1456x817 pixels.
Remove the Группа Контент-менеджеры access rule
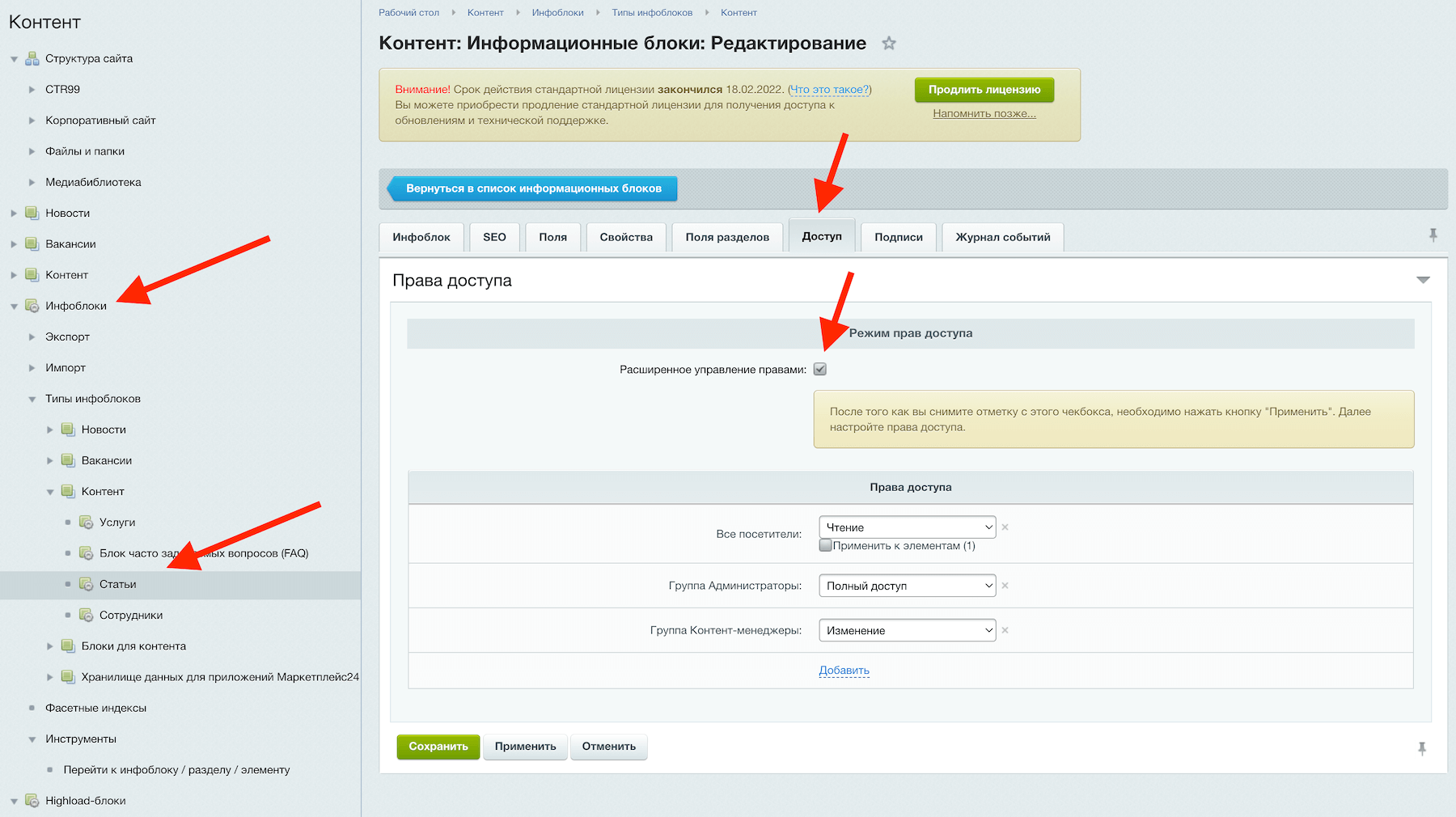(x=1005, y=630)
